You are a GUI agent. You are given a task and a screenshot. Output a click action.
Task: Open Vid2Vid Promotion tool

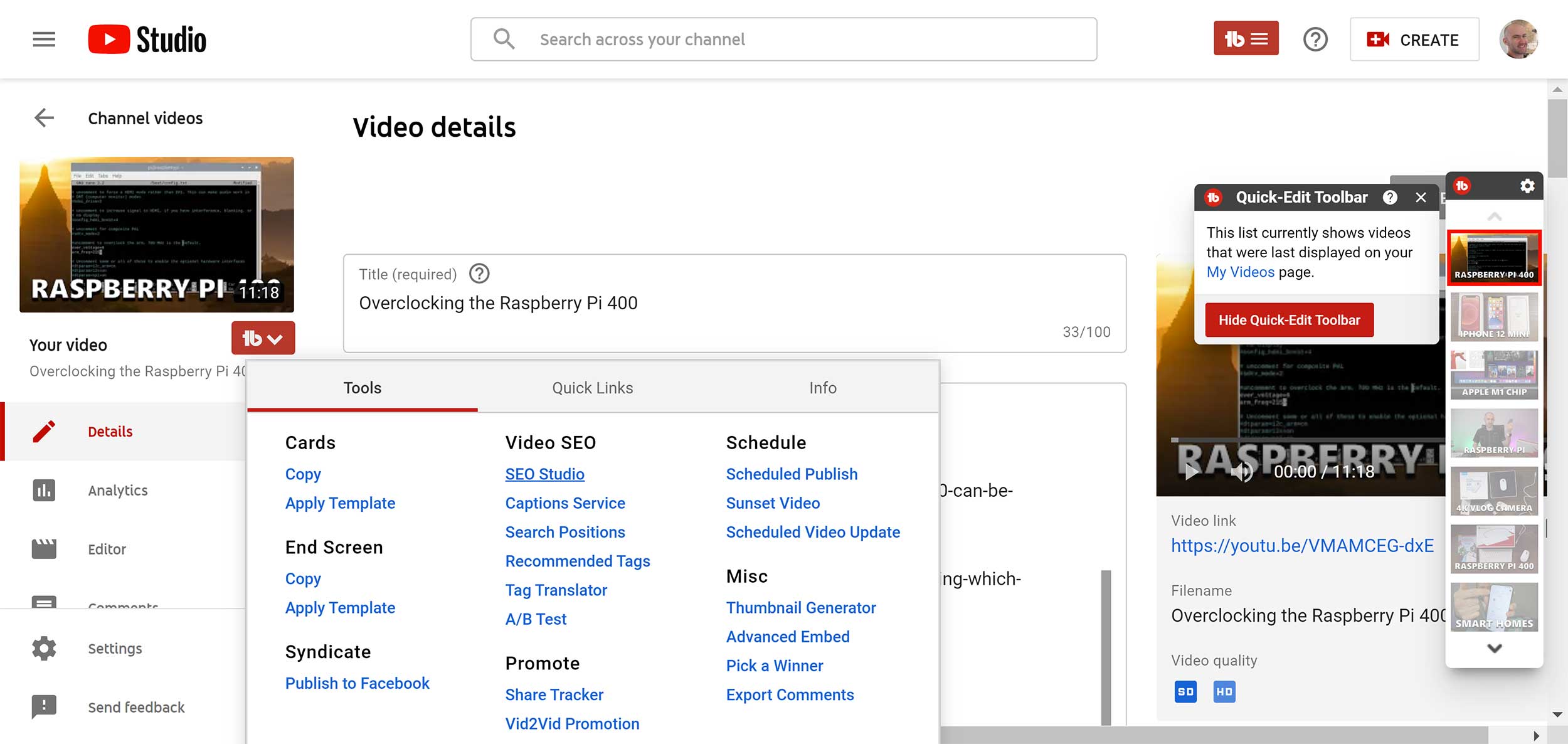pos(572,723)
